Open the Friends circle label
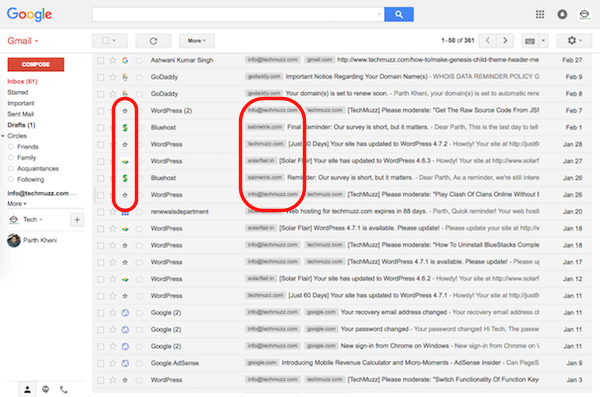This screenshot has width=600, height=397. [28, 147]
